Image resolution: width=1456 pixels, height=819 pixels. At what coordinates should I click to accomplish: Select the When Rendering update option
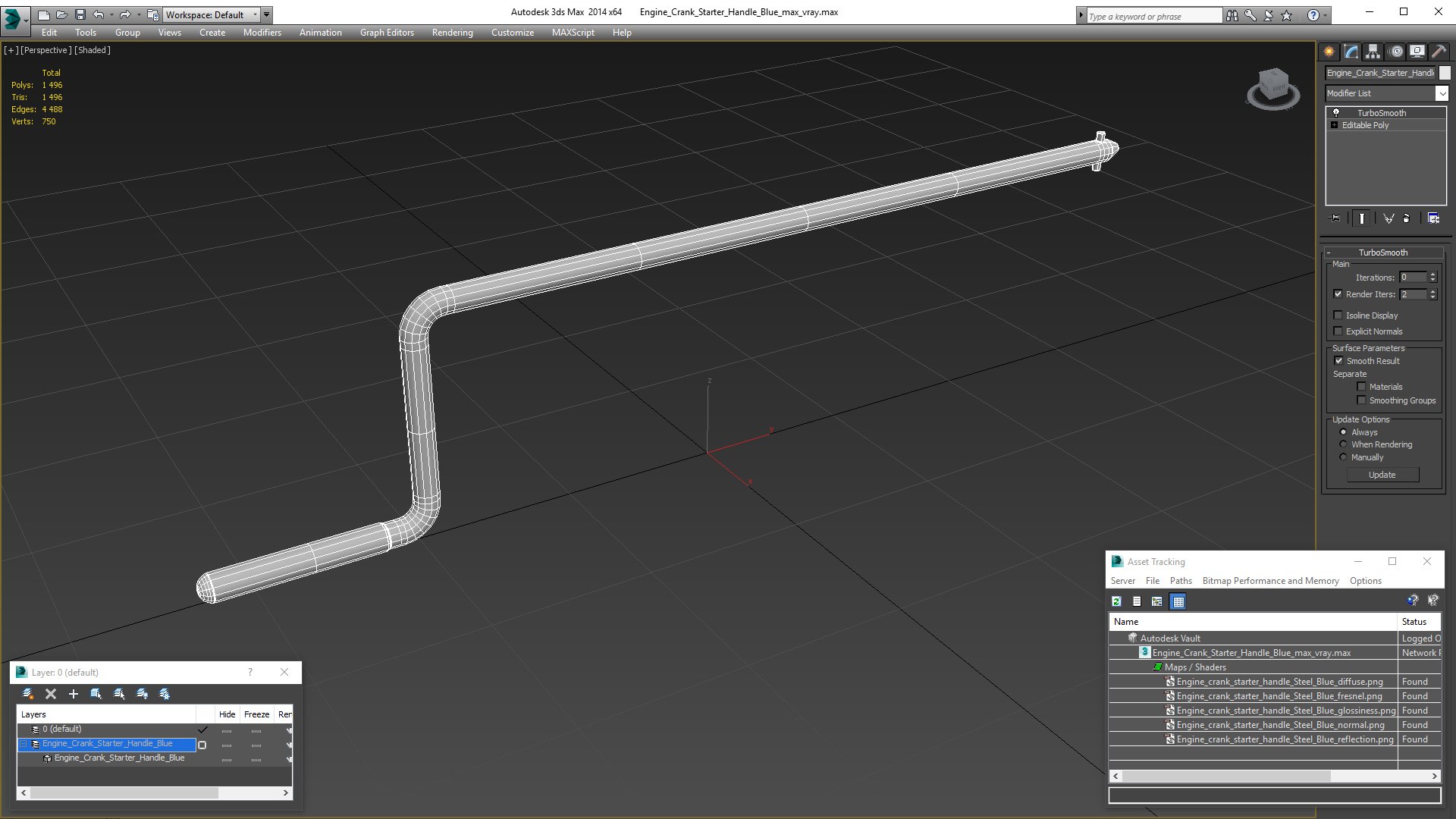click(1343, 444)
